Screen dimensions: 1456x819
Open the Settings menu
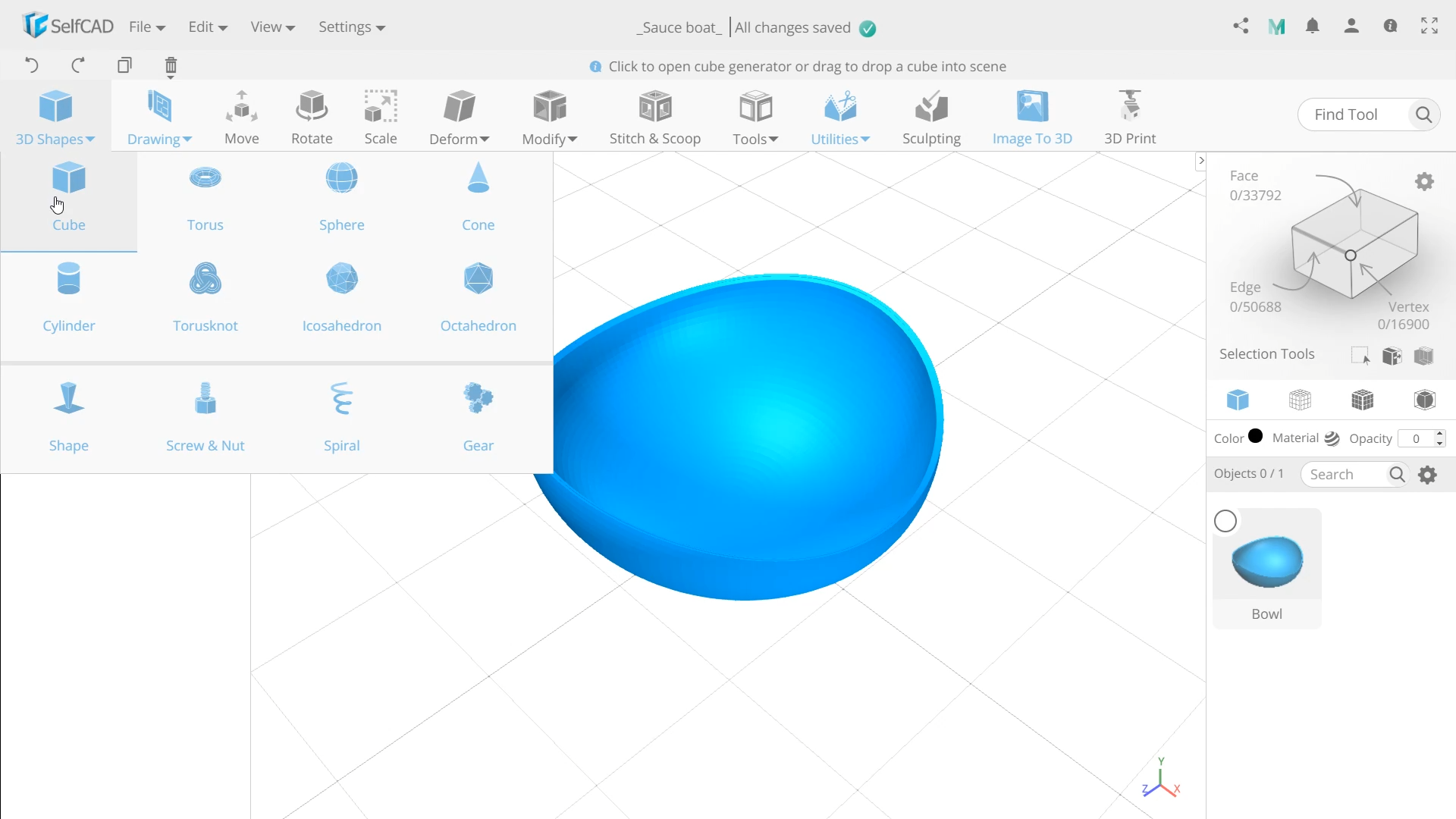click(x=352, y=27)
